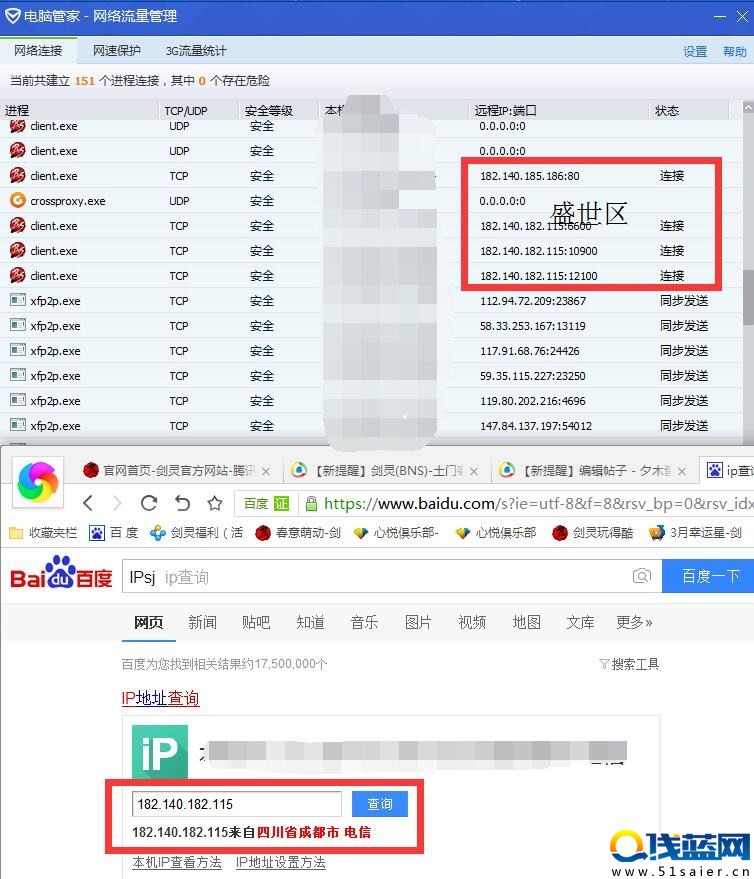754x879 pixels.
Task: Go forward in the browser
Action: pyautogui.click(x=117, y=503)
